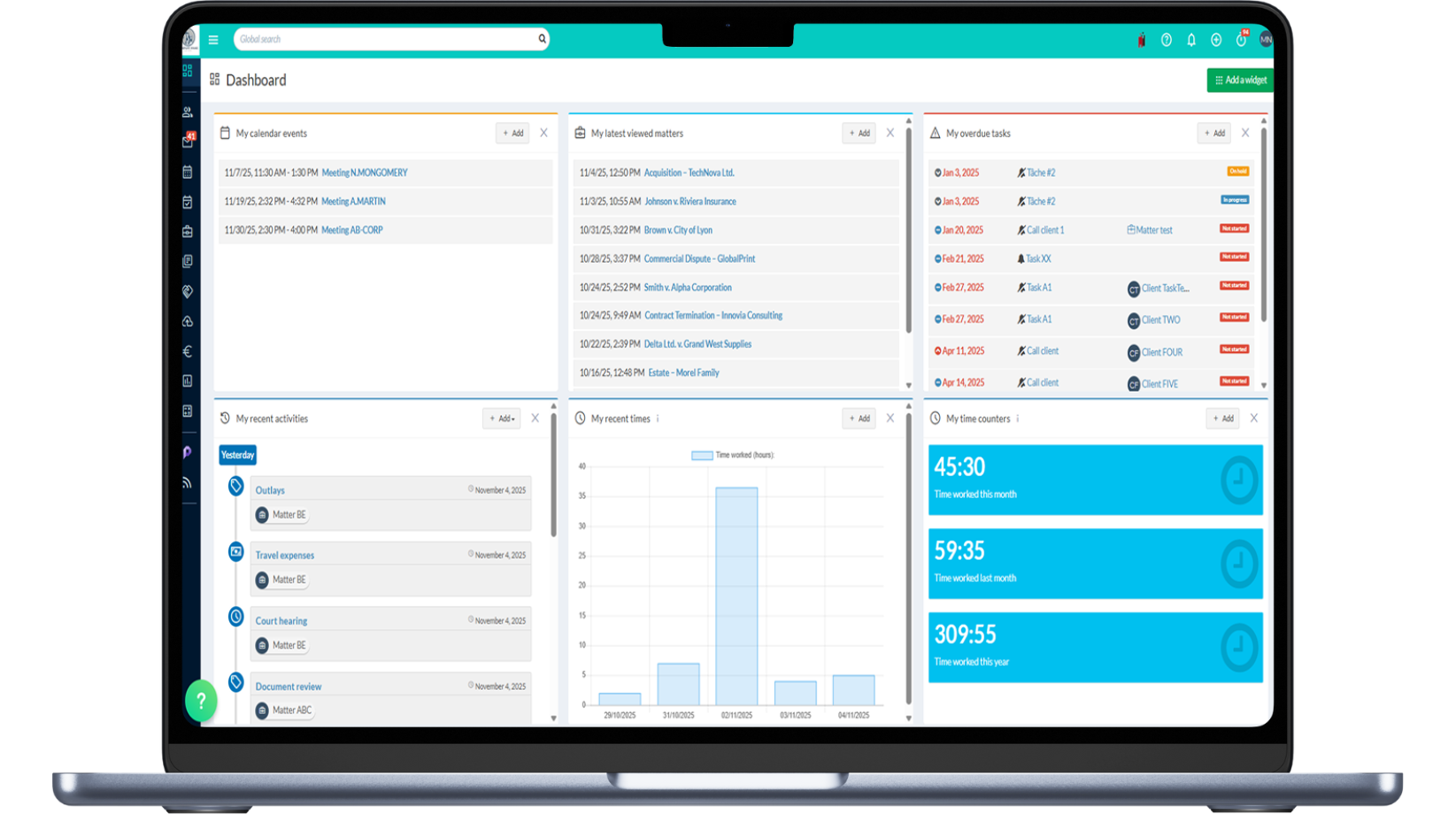Viewport: 1456px width, 814px height.
Task: Click the notifications bell icon
Action: pyautogui.click(x=1191, y=40)
